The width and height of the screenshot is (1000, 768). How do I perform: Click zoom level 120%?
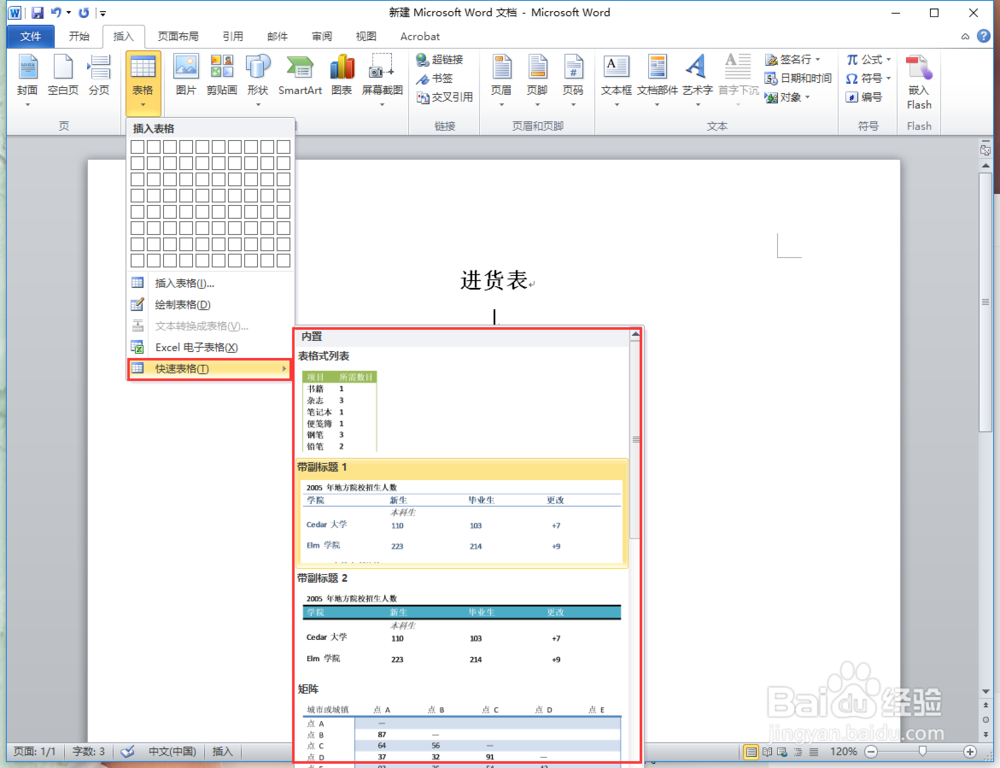coord(843,751)
